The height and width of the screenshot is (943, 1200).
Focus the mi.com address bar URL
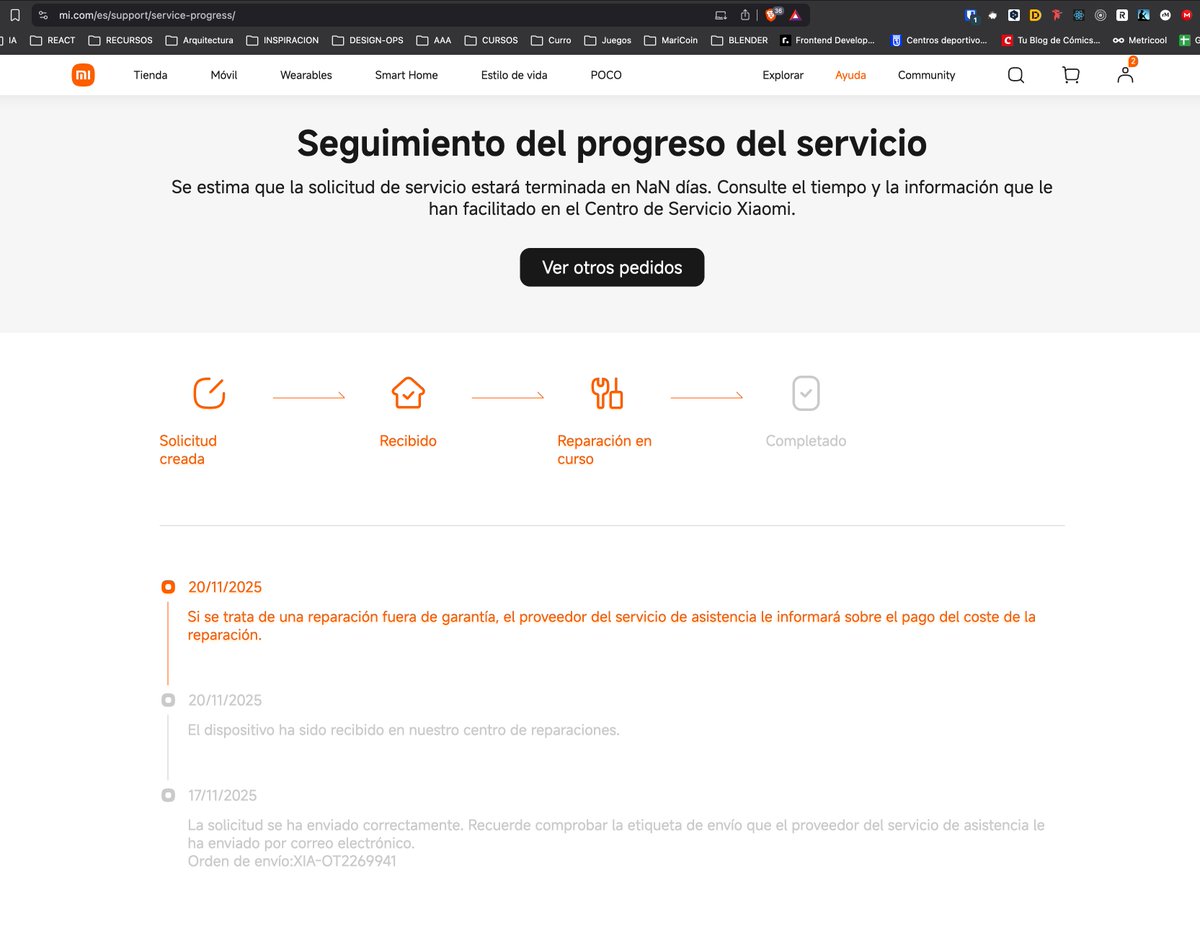pyautogui.click(x=147, y=16)
